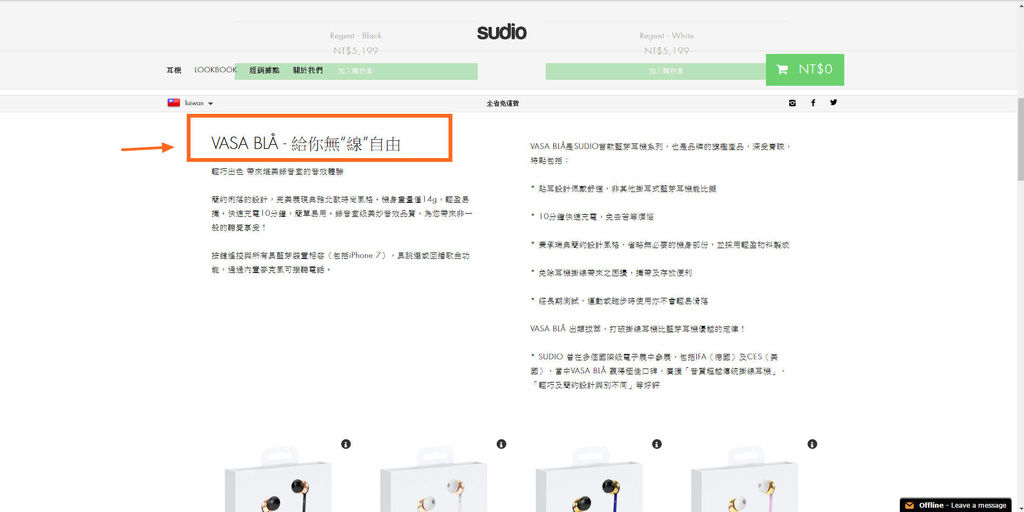Select the black rose-gold earphone thumbnail

[x=279, y=480]
